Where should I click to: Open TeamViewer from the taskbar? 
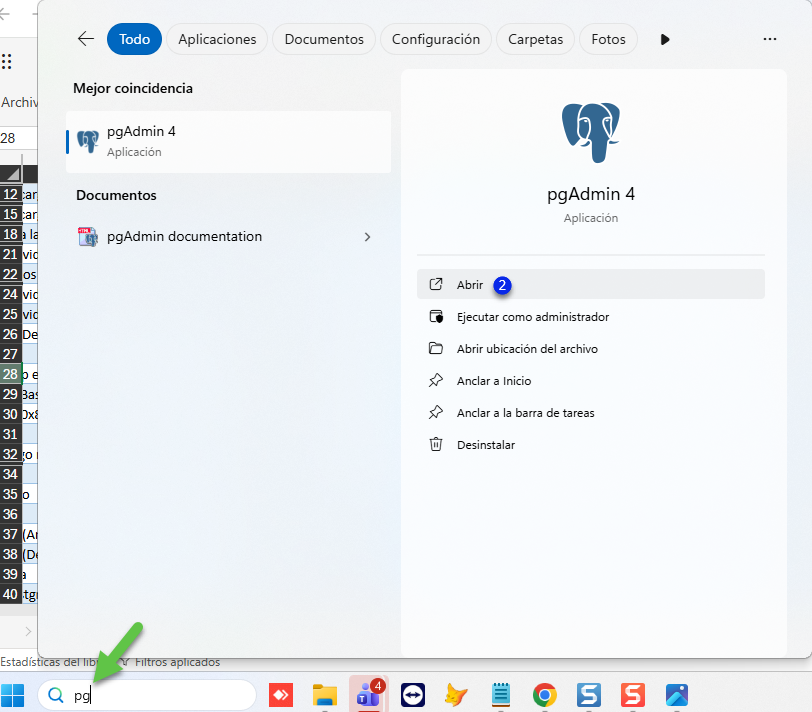(413, 695)
